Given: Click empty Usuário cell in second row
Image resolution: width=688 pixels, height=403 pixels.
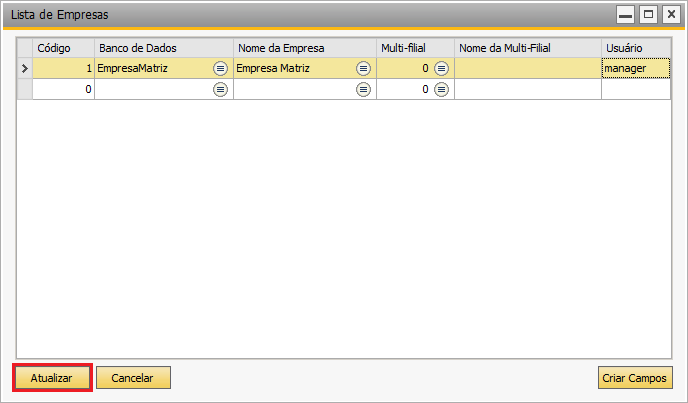Looking at the screenshot, I should click(x=636, y=90).
